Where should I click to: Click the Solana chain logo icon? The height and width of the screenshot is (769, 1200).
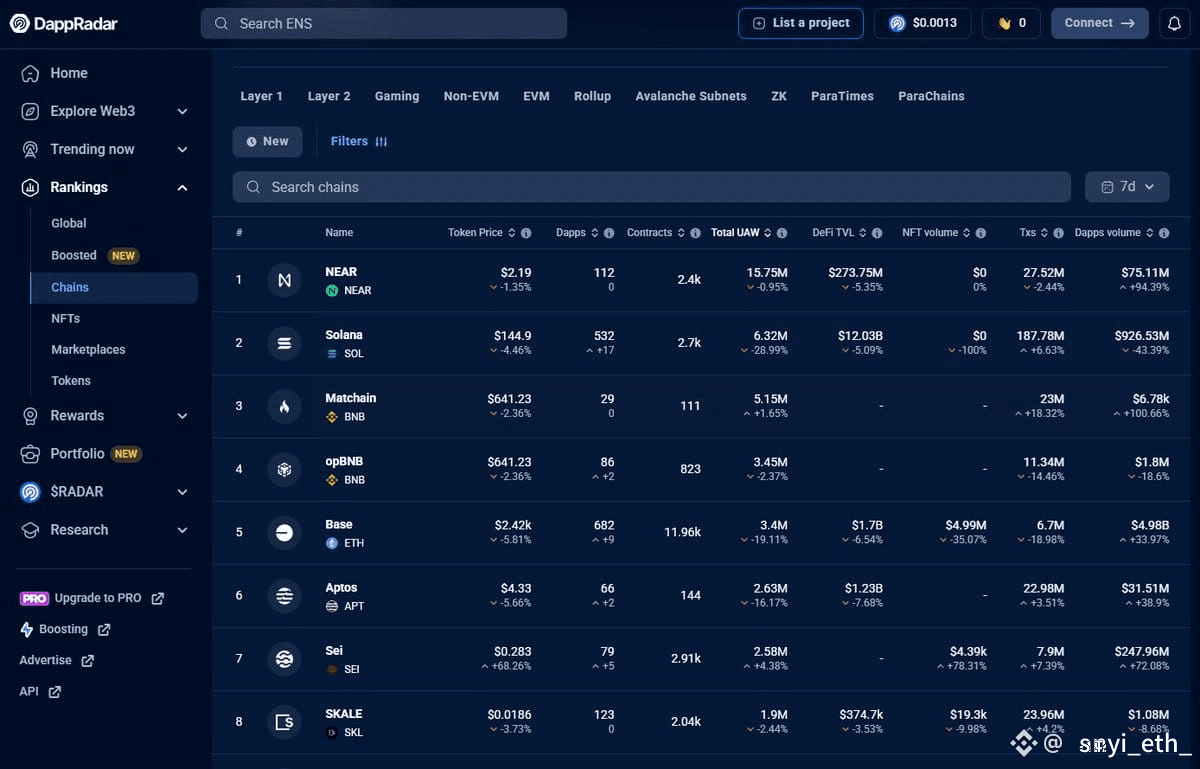(x=284, y=343)
